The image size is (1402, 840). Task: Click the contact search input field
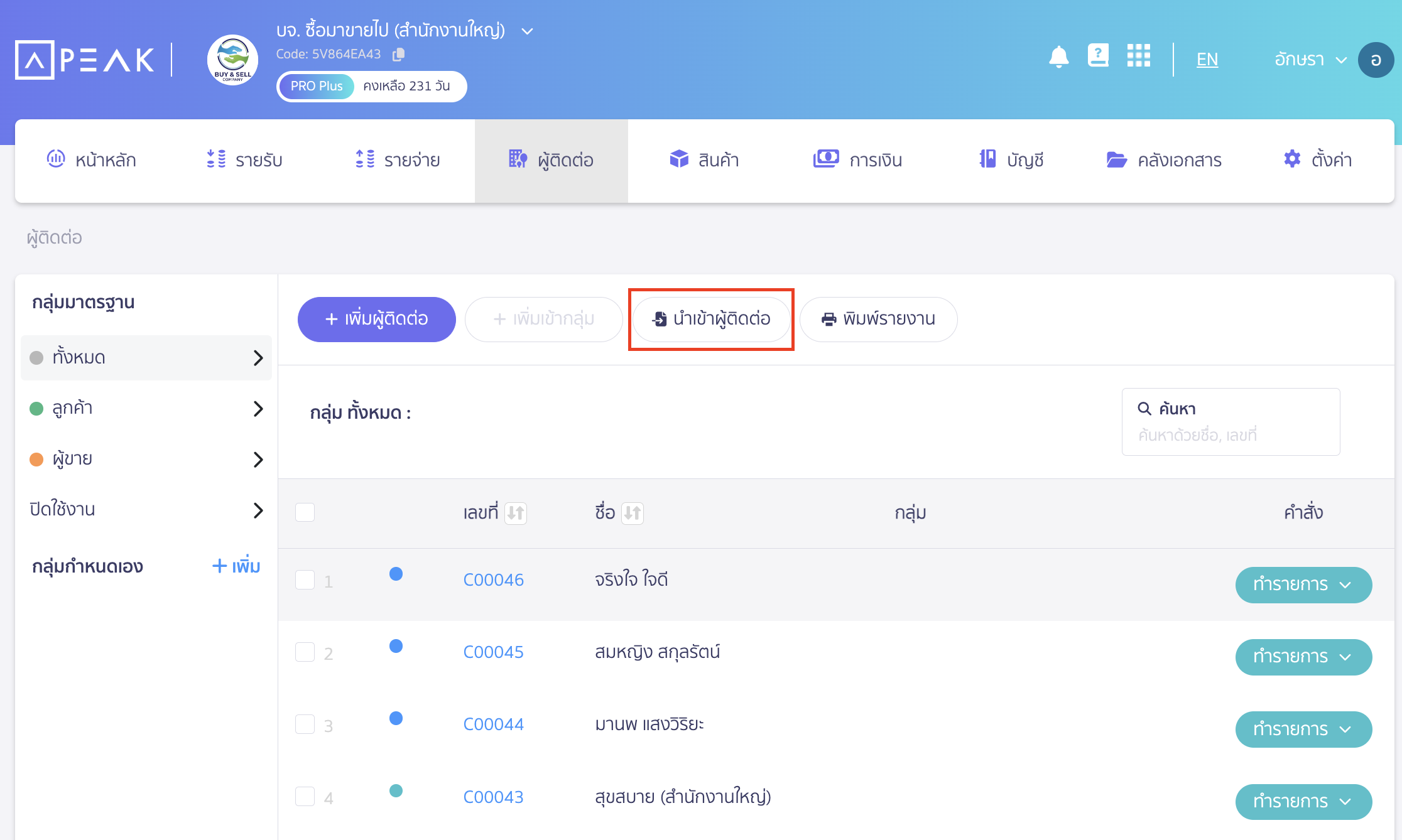coord(1230,434)
